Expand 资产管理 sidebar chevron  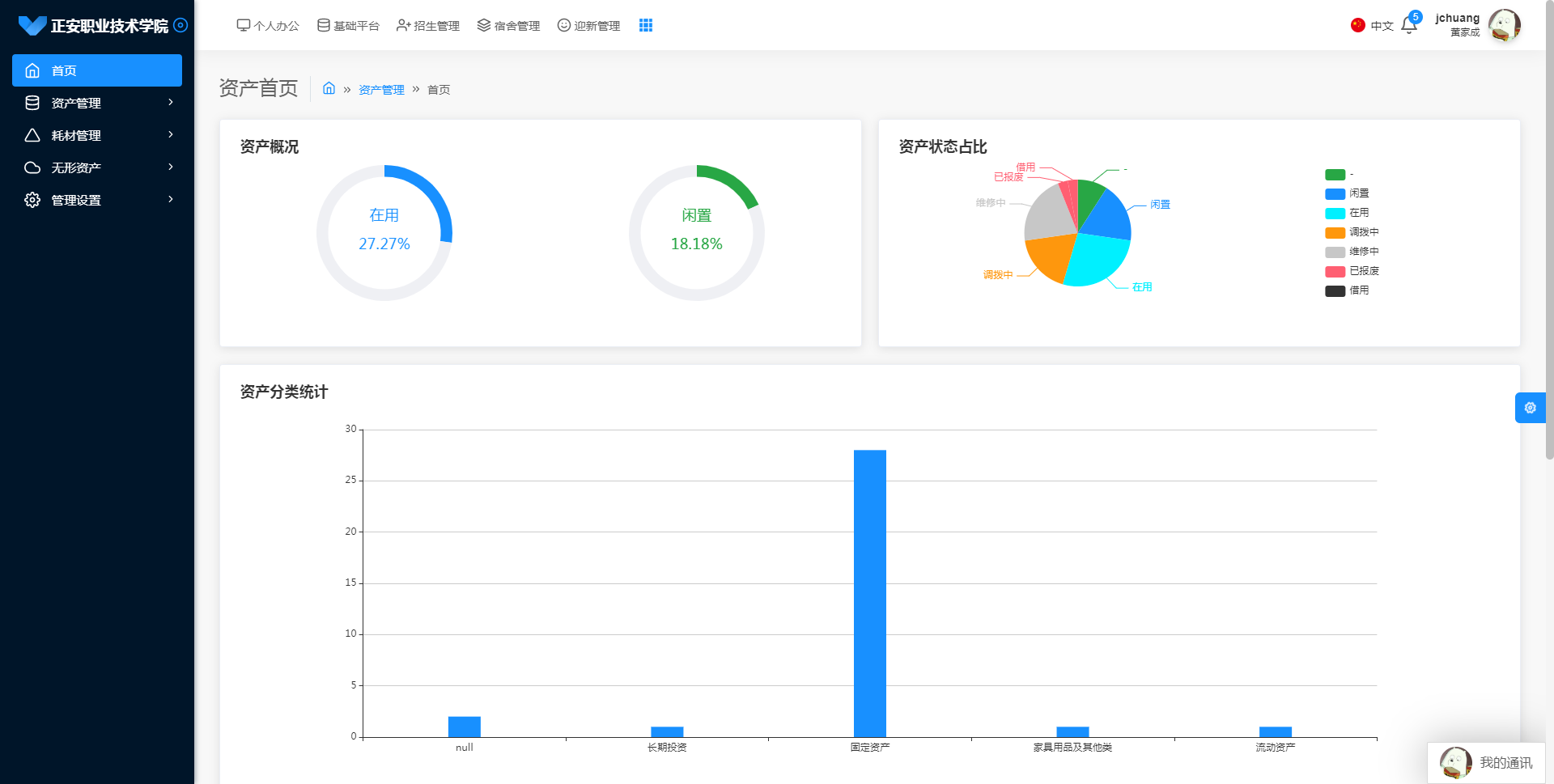tap(171, 102)
